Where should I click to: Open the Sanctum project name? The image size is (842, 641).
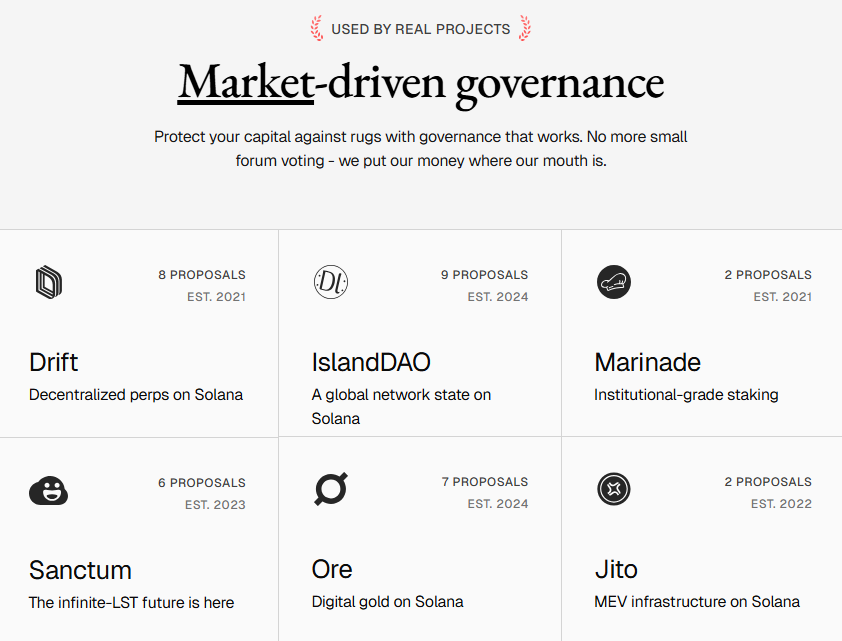[81, 570]
